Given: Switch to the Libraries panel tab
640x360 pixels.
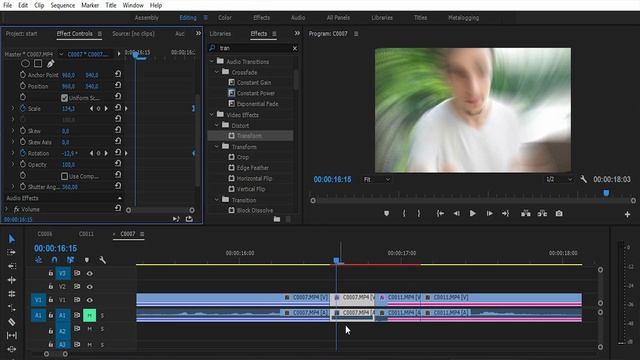Looking at the screenshot, I should pos(220,34).
